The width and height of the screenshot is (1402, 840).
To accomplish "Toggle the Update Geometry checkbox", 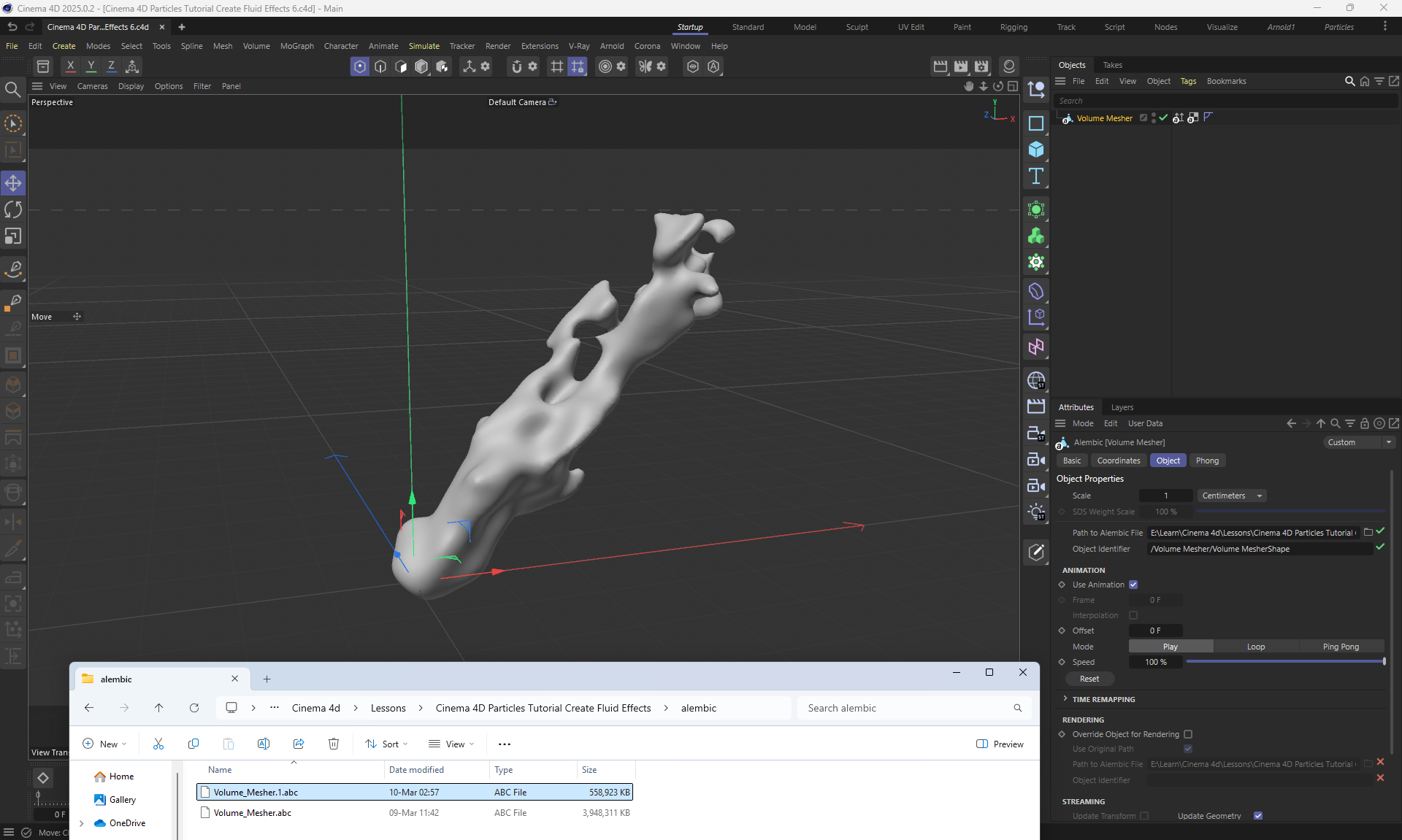I will click(x=1258, y=816).
